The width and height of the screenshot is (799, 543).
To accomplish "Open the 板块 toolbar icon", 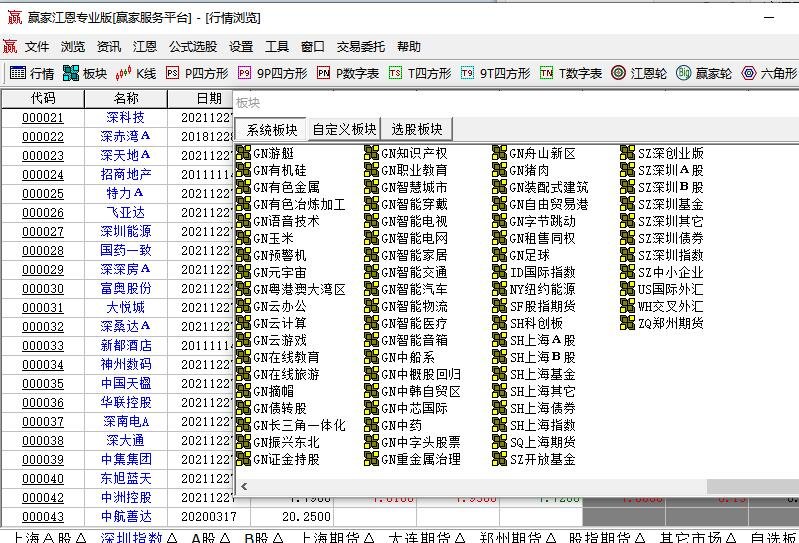I will point(85,73).
